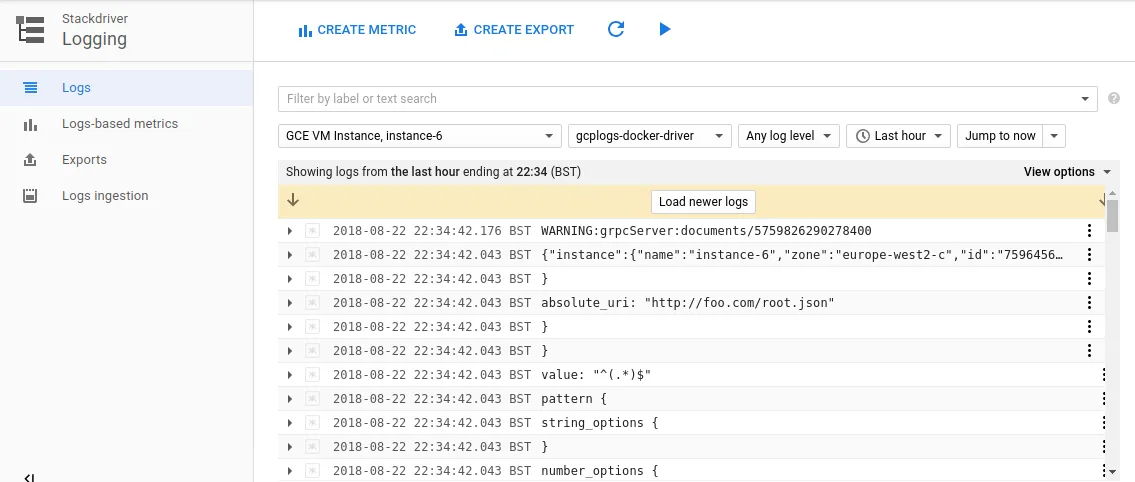
Task: Click the filter by label search field
Action: tap(680, 99)
